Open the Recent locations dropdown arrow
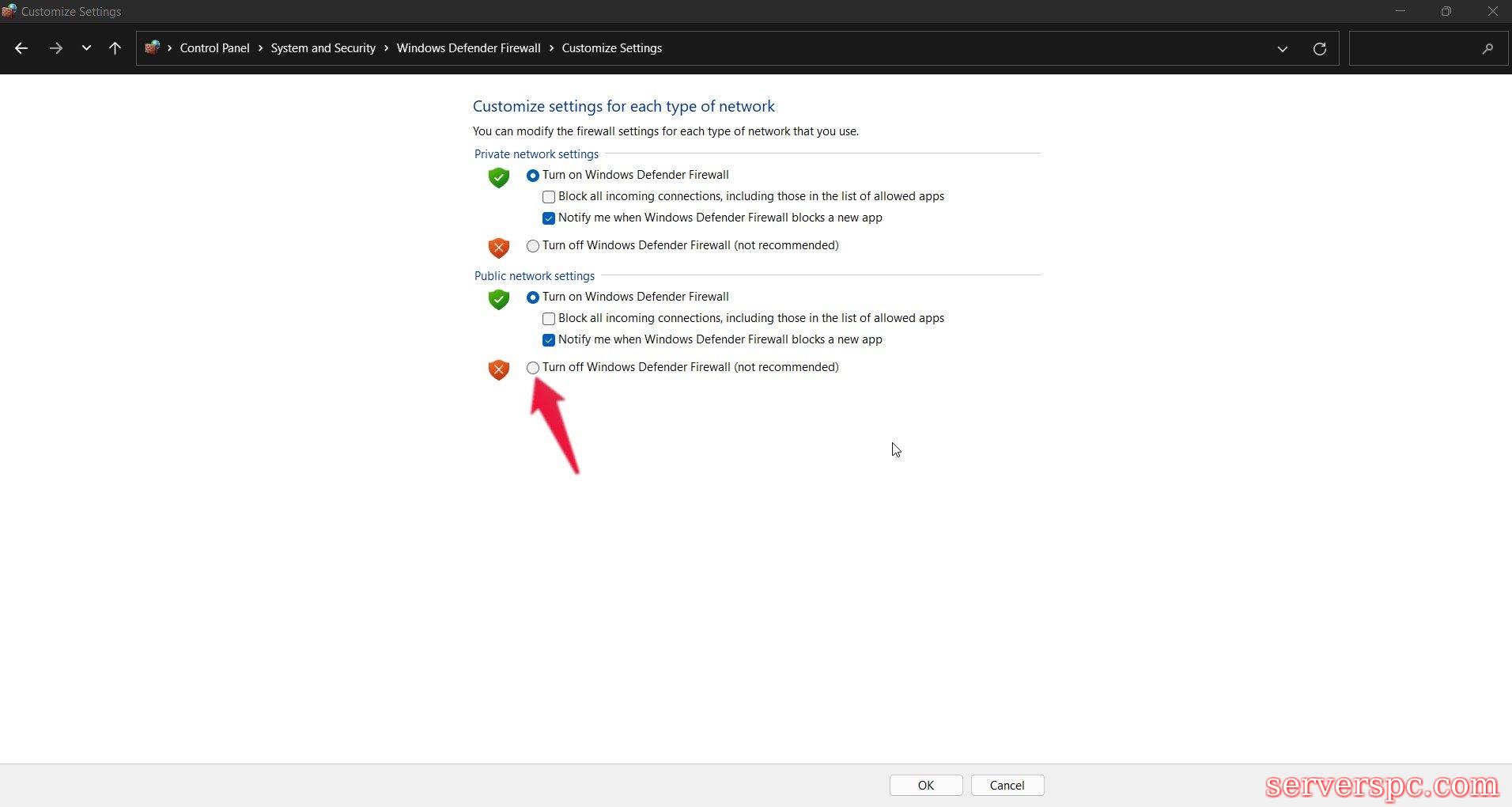 click(86, 48)
